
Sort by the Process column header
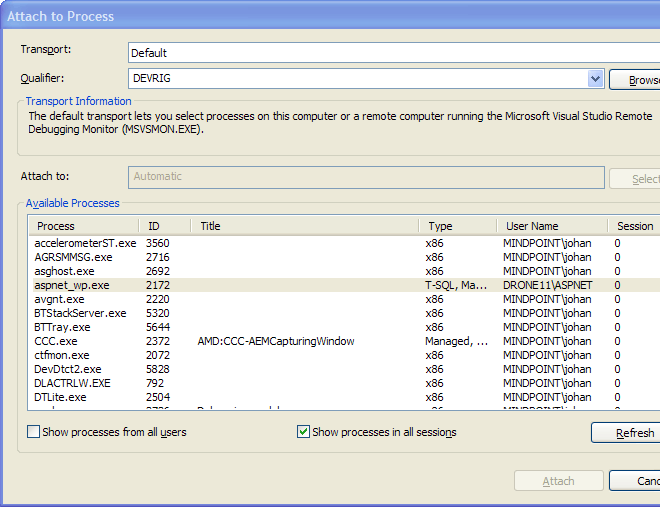(84, 226)
